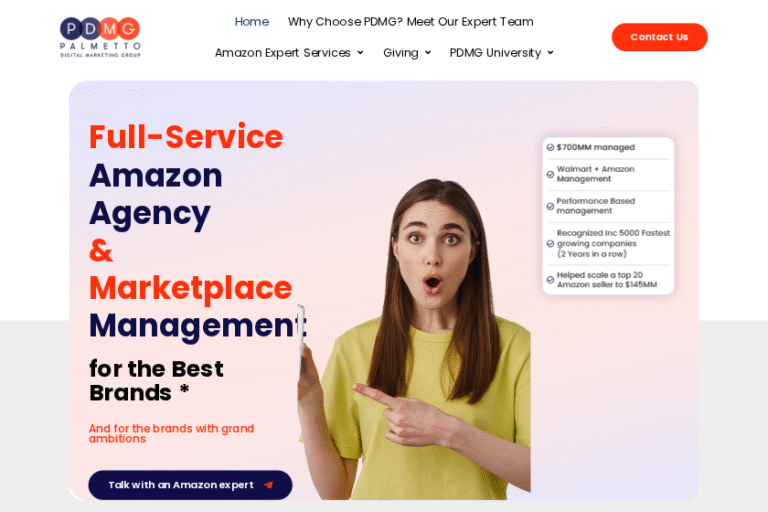Click checkmark icon beside Performance Based management
The width and height of the screenshot is (768, 512).
coord(550,206)
